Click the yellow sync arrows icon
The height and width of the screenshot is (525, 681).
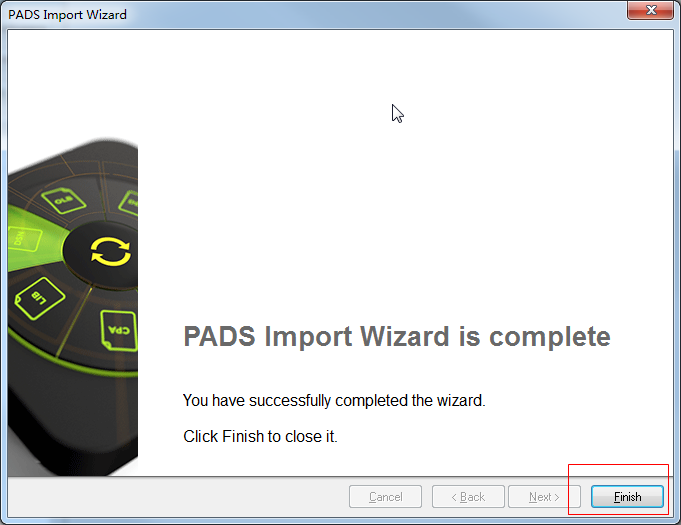click(x=110, y=251)
